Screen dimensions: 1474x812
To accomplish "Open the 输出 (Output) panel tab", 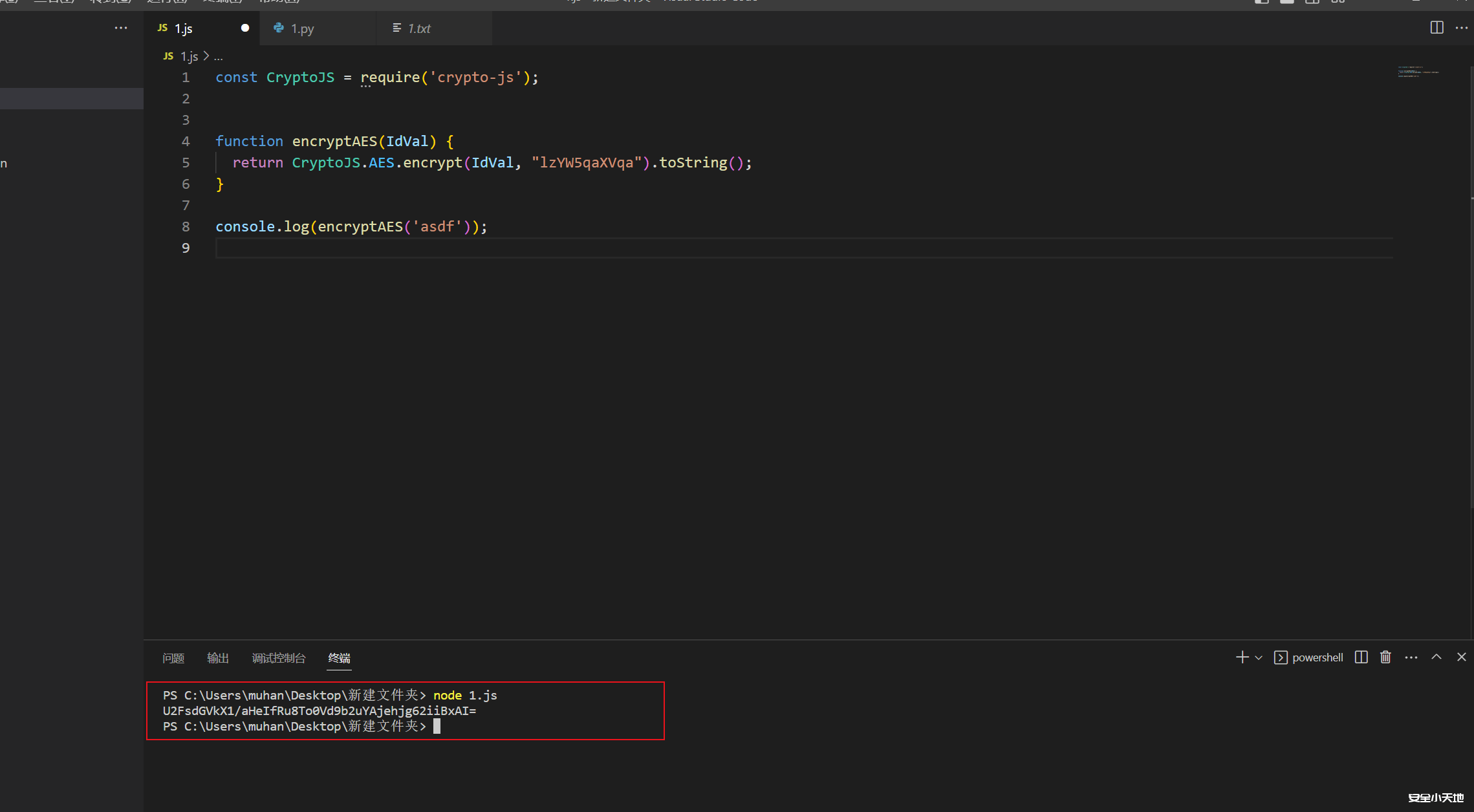I will [218, 658].
